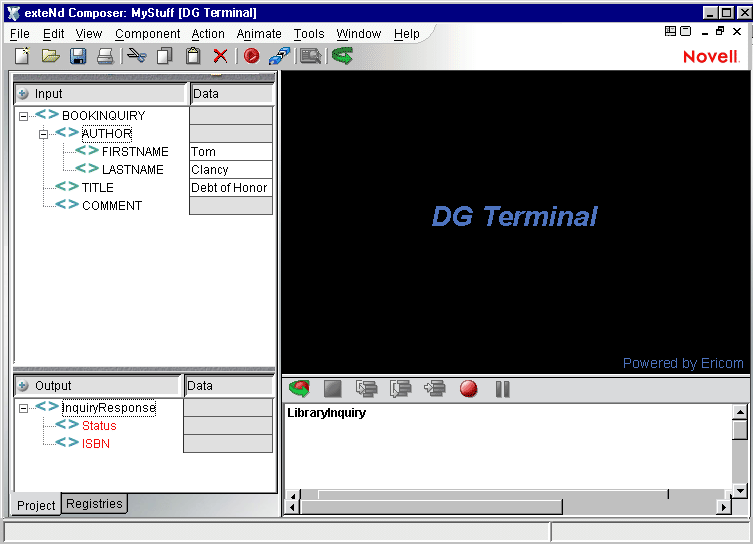Select the red Status output element

(99, 426)
